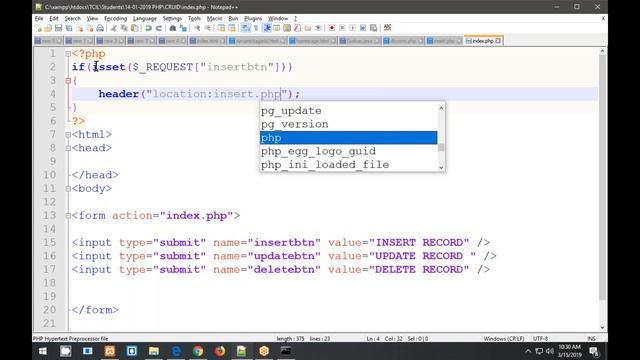The width and height of the screenshot is (640, 360).
Task: Click UTF-8 encoding in status bar
Action: point(540,339)
